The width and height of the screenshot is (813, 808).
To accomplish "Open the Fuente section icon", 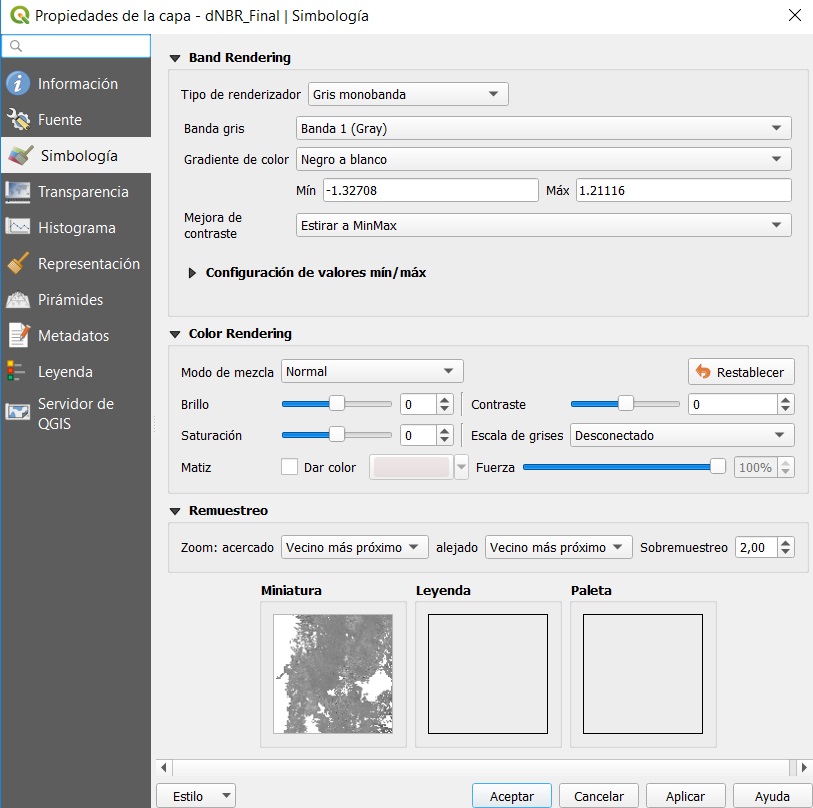I will 18,120.
